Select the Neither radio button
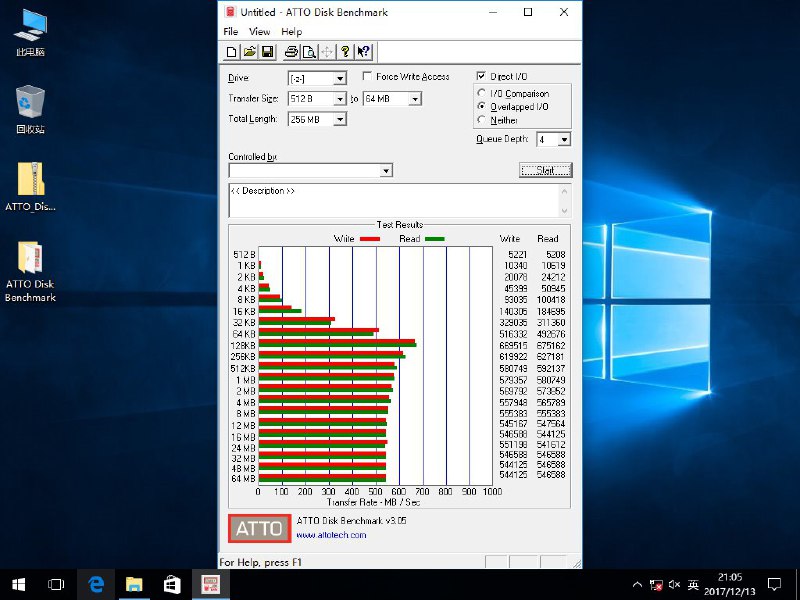This screenshot has width=800, height=600. pyautogui.click(x=481, y=119)
